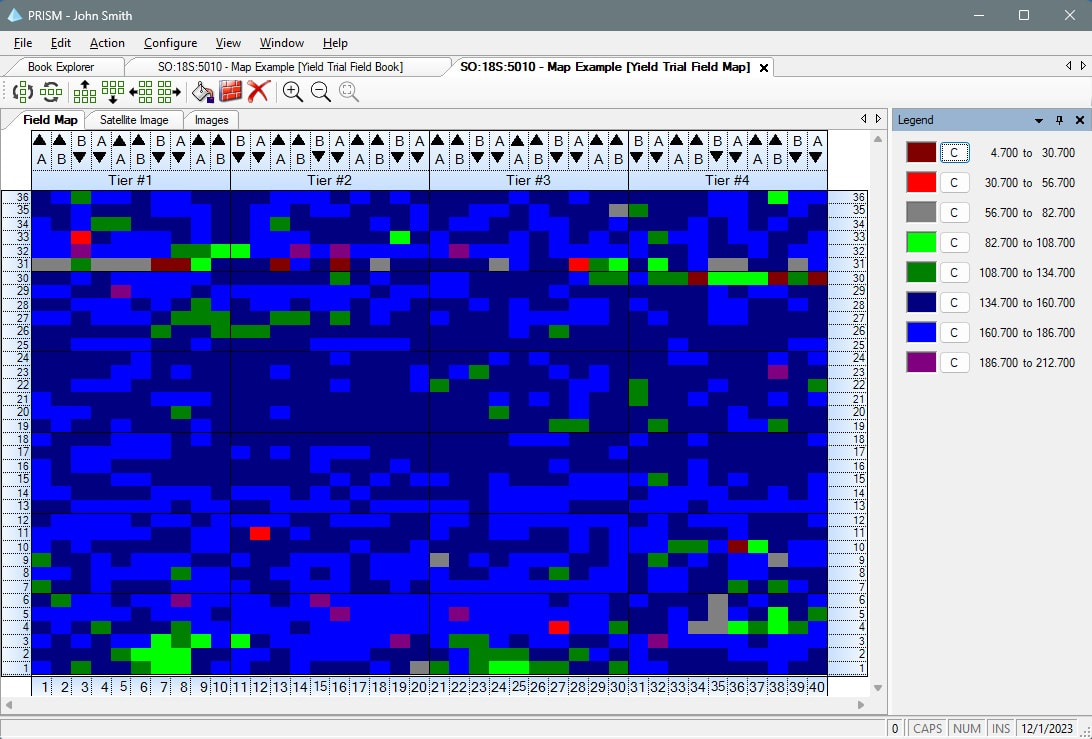1092x739 pixels.
Task: Click the rotate plots vertically toolbar icon
Action: [23, 91]
